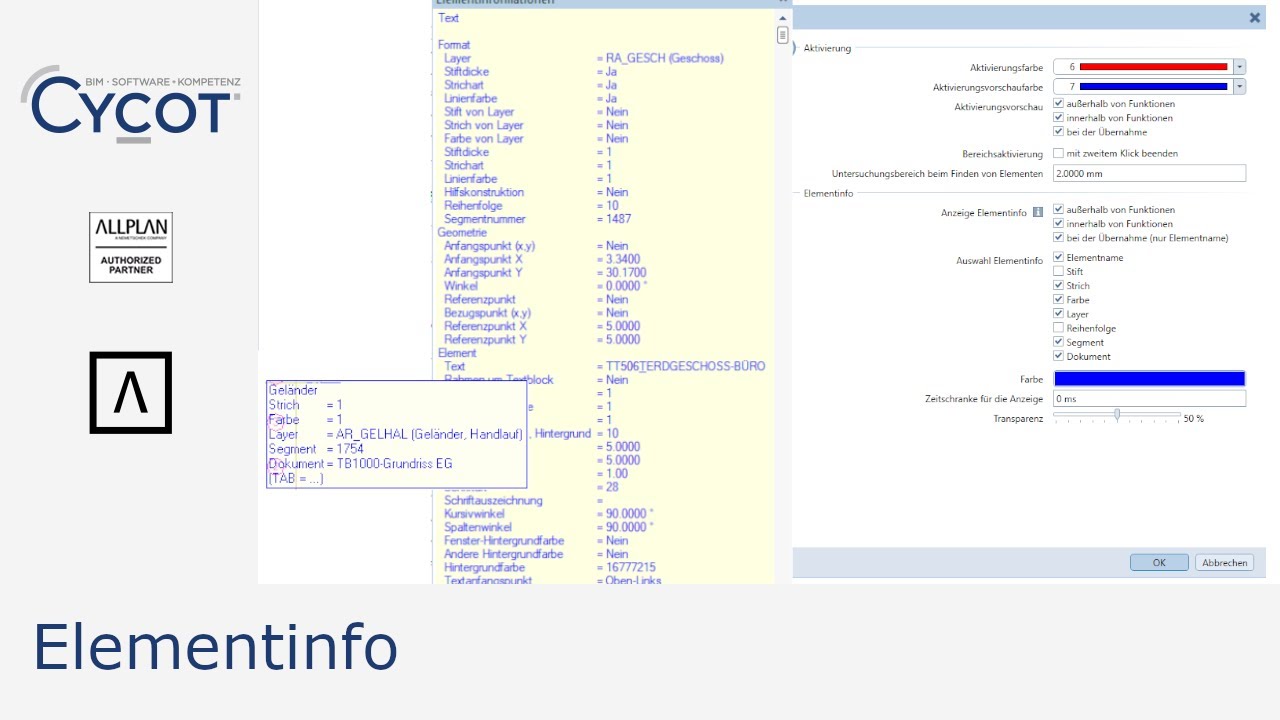Close the options dialog with the X
1280x720 pixels.
pos(1255,18)
